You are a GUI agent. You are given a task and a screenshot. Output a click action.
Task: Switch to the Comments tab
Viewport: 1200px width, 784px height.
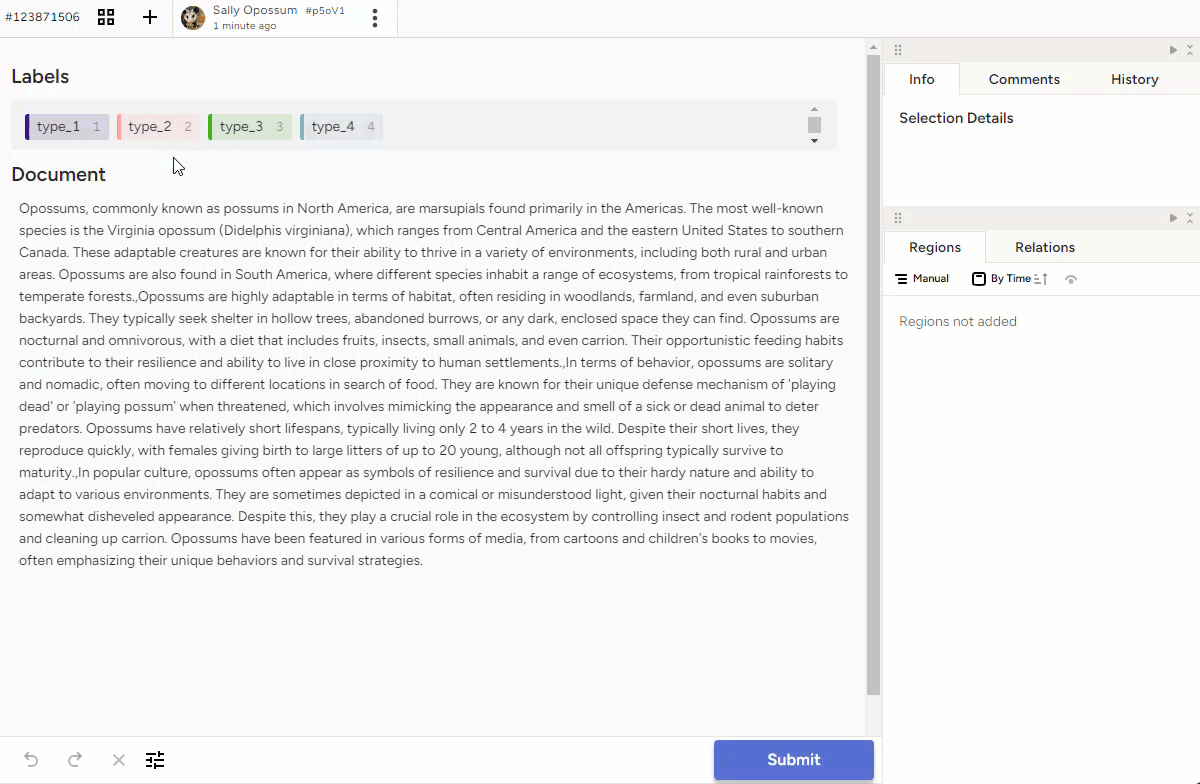pyautogui.click(x=1024, y=79)
